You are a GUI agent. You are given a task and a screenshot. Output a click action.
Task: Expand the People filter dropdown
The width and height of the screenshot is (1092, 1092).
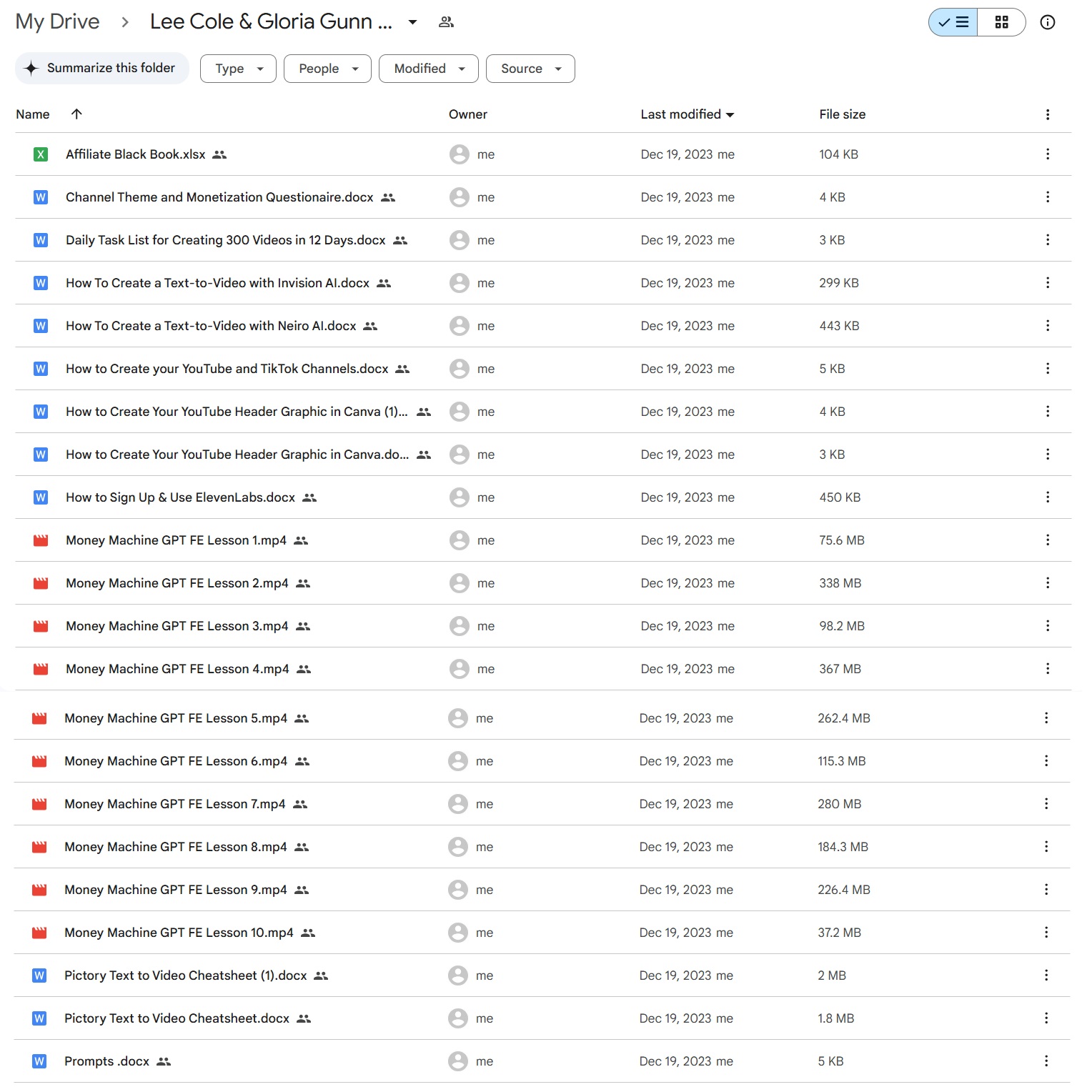pos(327,69)
